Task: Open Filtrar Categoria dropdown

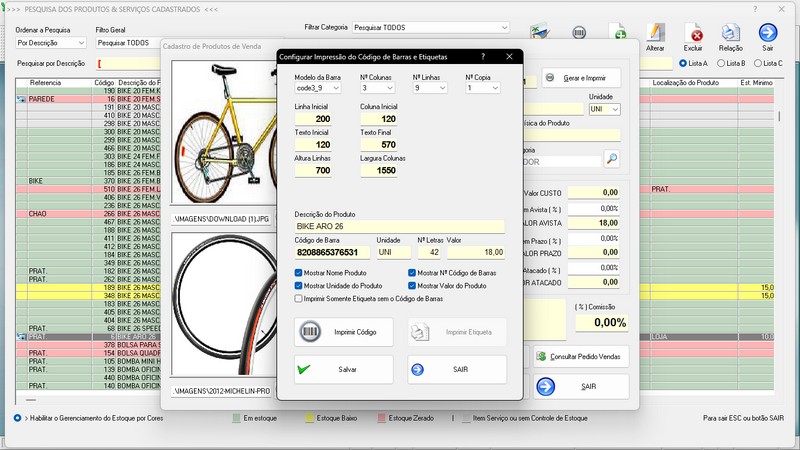Action: [x=431, y=28]
